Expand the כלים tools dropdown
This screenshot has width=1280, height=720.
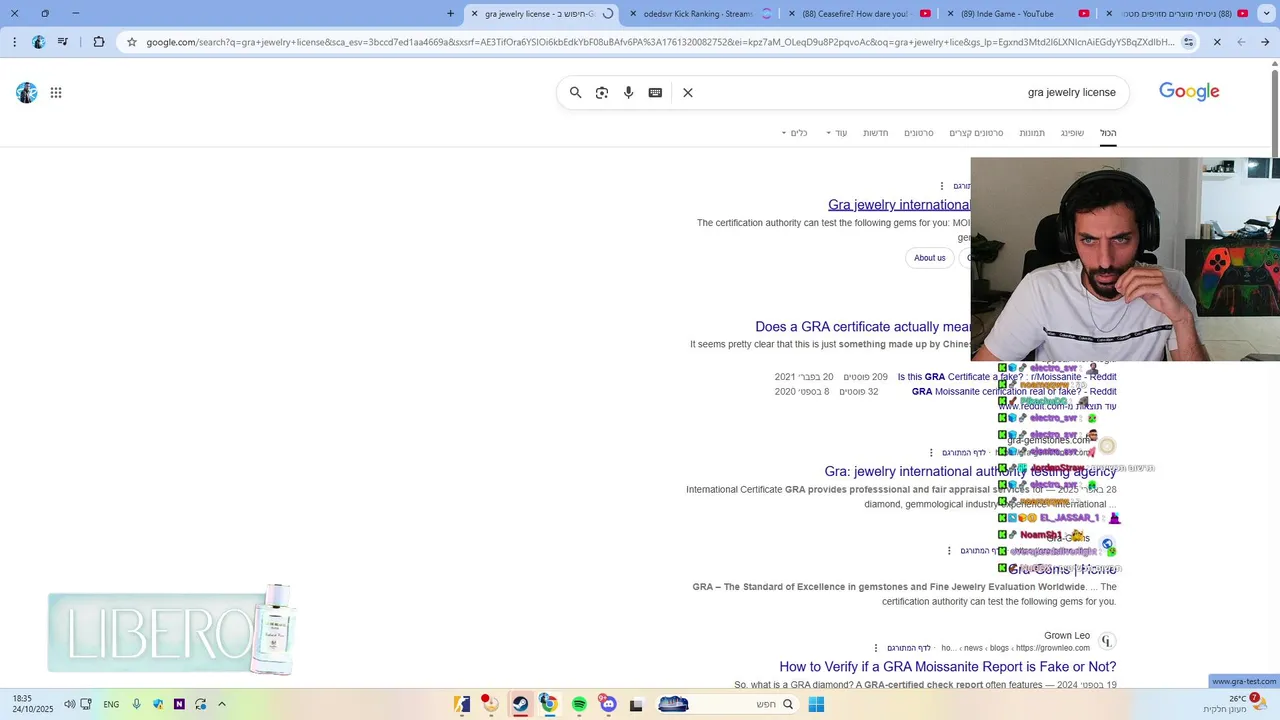point(795,133)
